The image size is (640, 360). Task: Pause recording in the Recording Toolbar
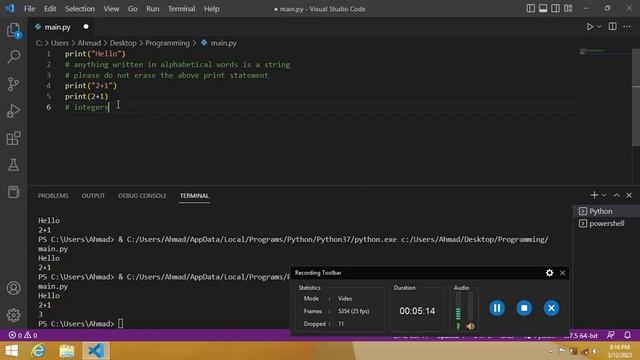coord(497,308)
